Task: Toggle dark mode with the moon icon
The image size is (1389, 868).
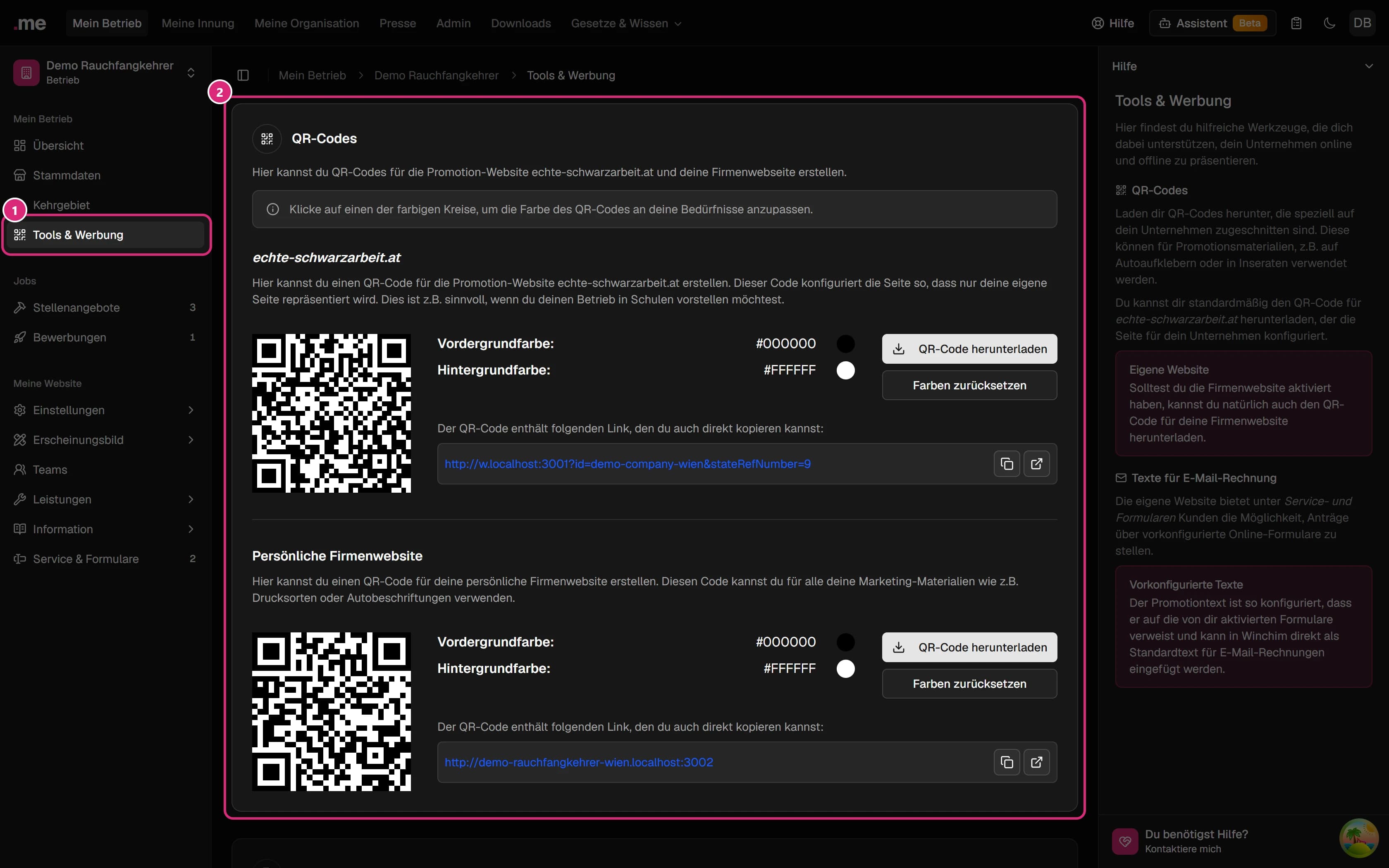Action: pyautogui.click(x=1329, y=24)
